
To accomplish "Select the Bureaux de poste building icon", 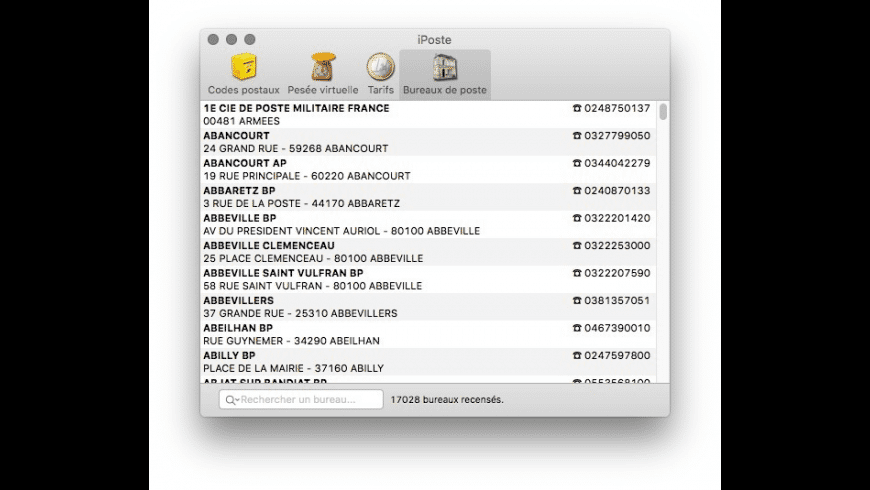I will tap(445, 67).
